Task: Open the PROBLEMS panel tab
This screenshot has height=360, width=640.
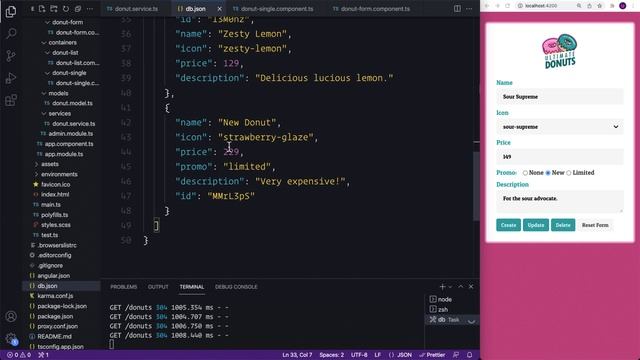Action: [124, 287]
